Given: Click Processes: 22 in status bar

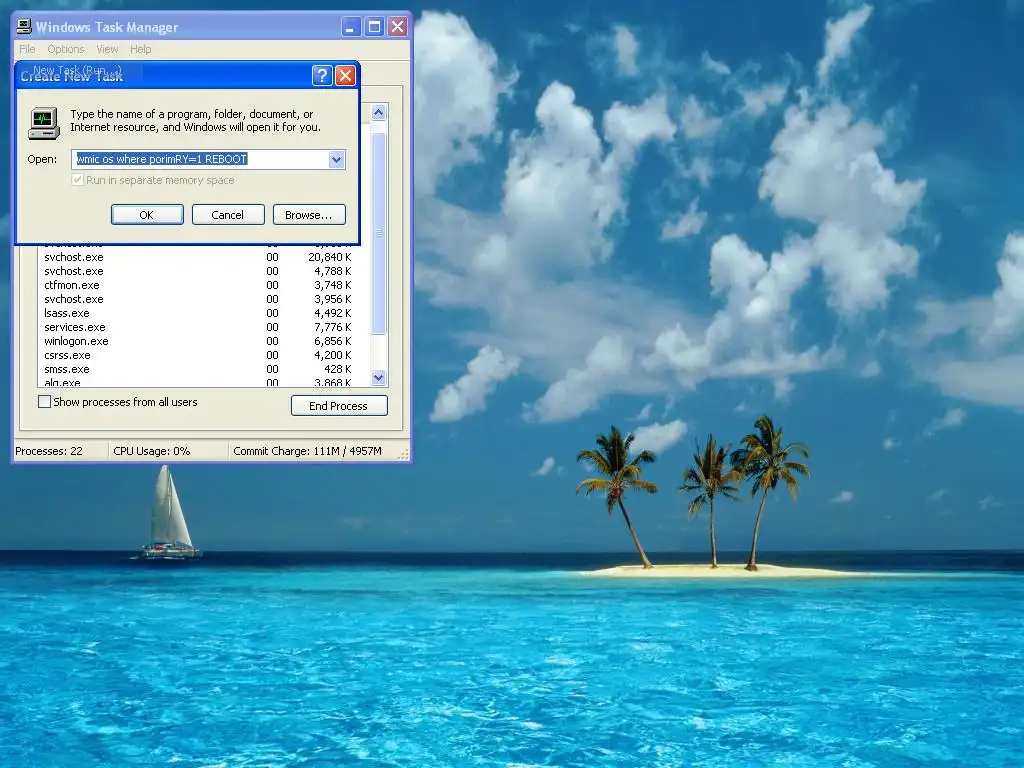Looking at the screenshot, I should click(x=49, y=451).
